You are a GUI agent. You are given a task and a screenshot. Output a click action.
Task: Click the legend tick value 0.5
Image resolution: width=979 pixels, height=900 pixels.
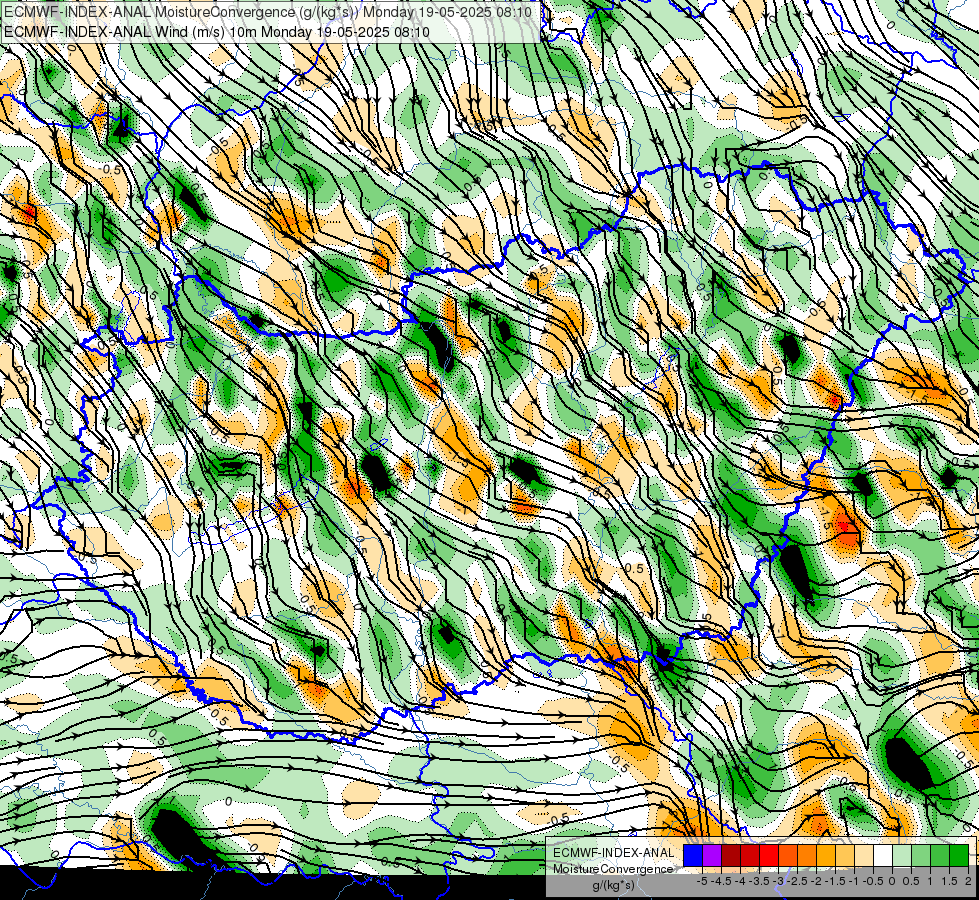(911, 881)
